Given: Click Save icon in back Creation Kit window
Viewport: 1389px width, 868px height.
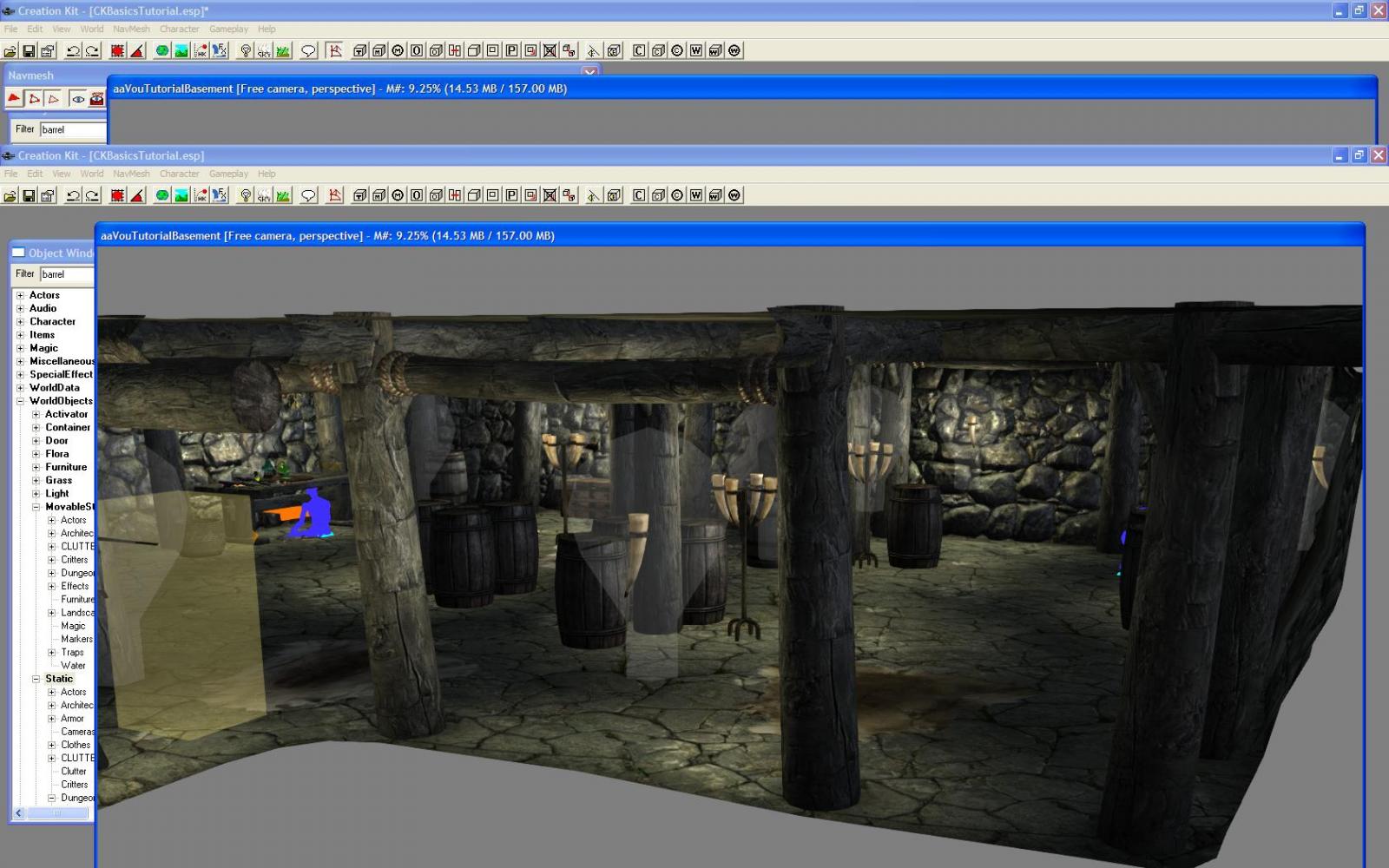Looking at the screenshot, I should pos(29,51).
